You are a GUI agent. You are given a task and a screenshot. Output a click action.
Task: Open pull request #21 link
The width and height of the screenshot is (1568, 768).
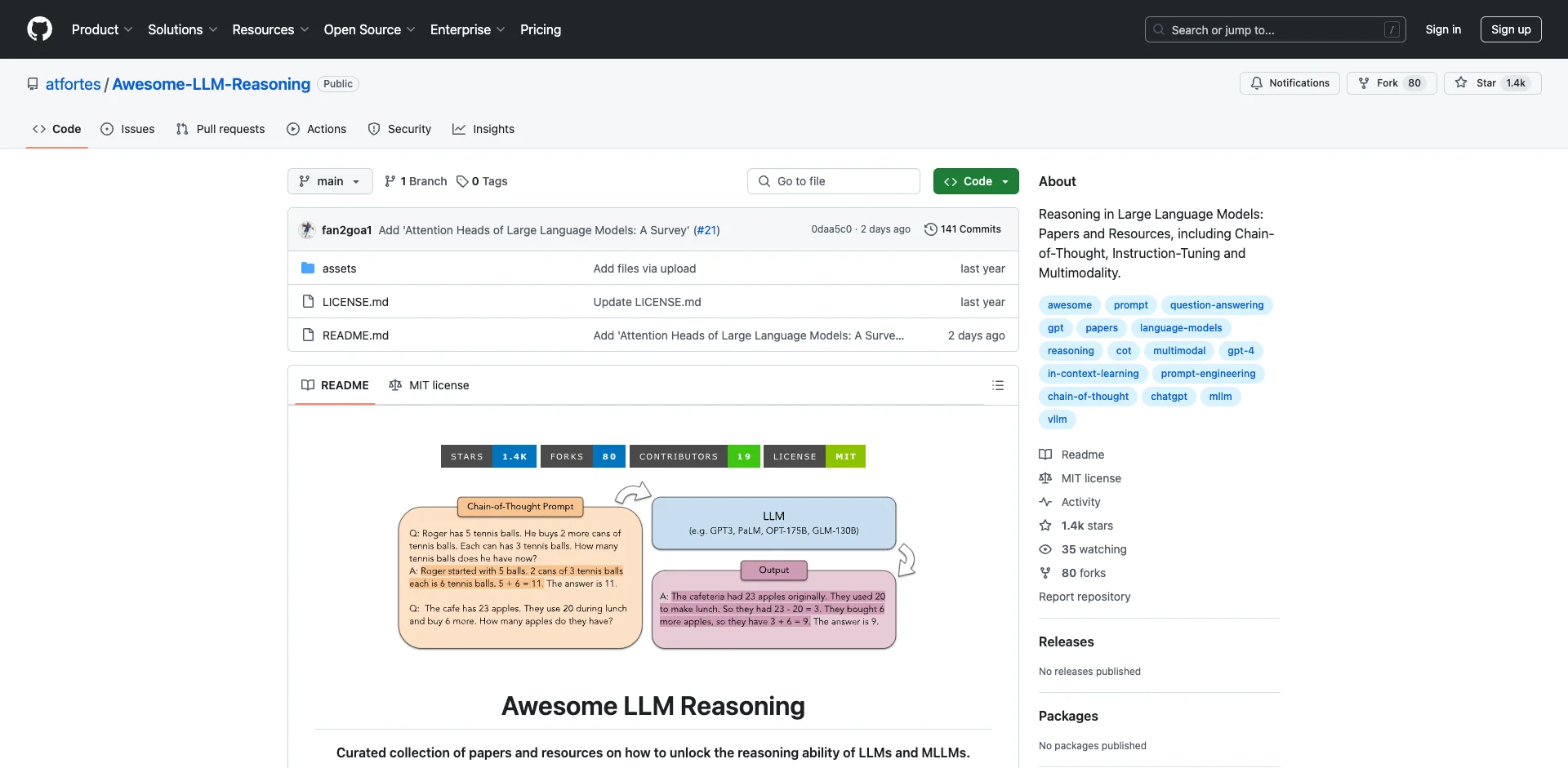click(x=706, y=230)
